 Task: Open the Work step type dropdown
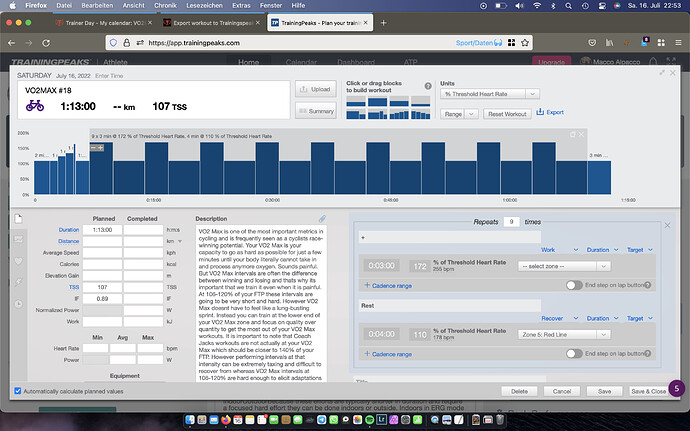pos(559,250)
